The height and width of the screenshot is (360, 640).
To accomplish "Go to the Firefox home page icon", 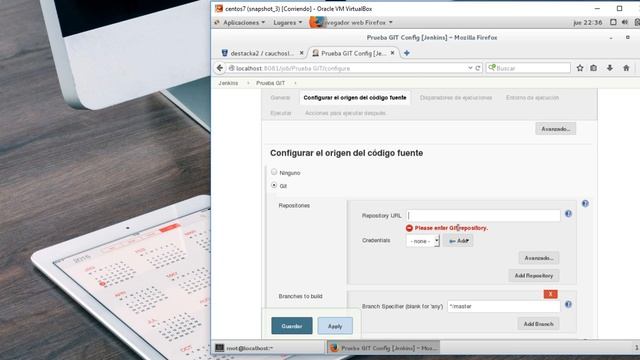I will tap(626, 68).
